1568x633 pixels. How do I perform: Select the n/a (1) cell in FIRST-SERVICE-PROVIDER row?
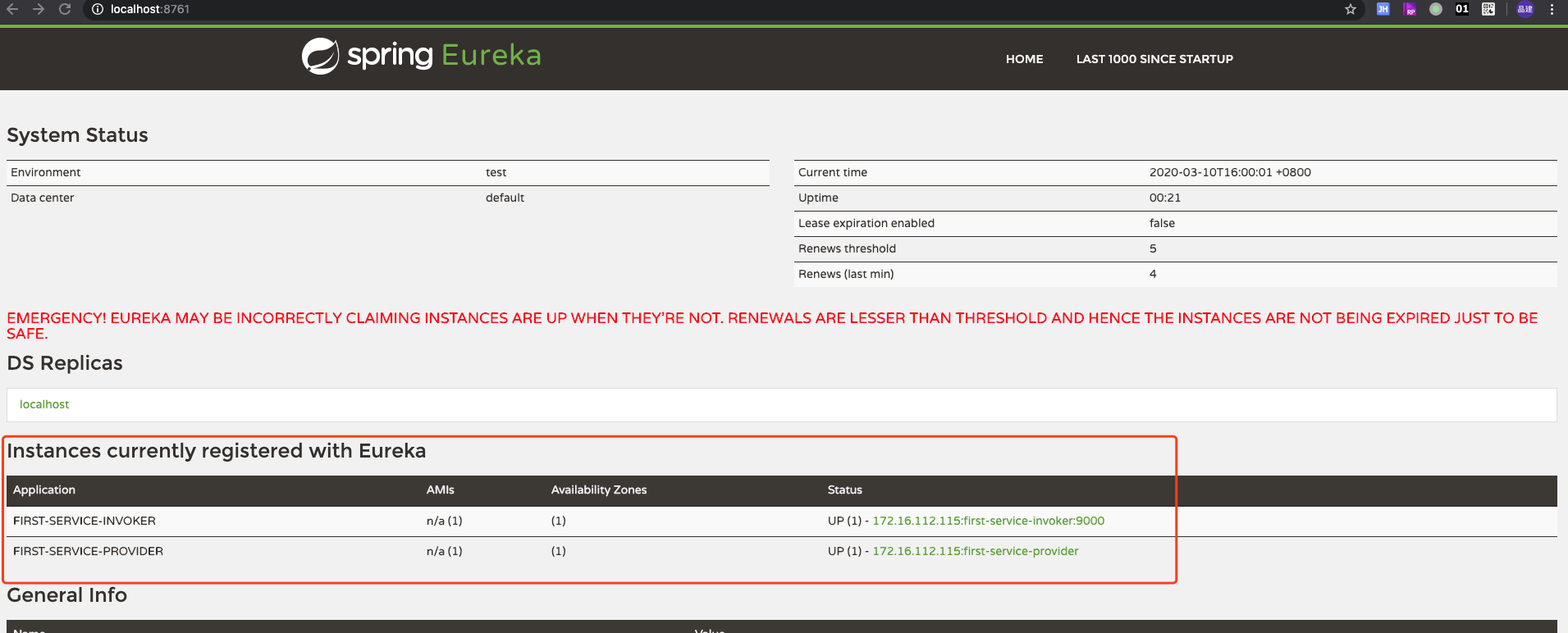point(445,551)
